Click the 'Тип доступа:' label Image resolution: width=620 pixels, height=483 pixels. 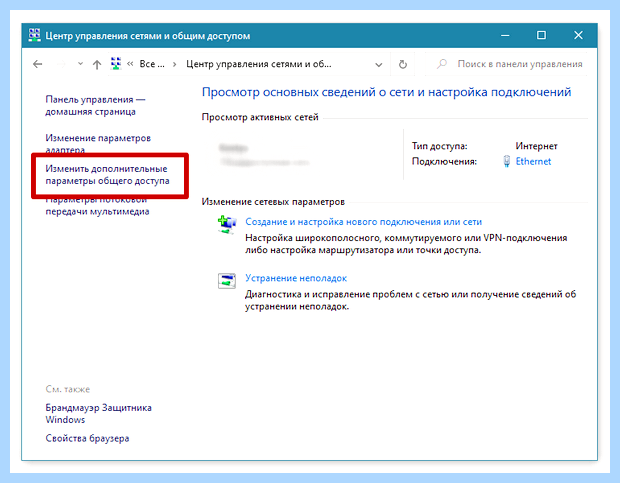click(x=439, y=146)
